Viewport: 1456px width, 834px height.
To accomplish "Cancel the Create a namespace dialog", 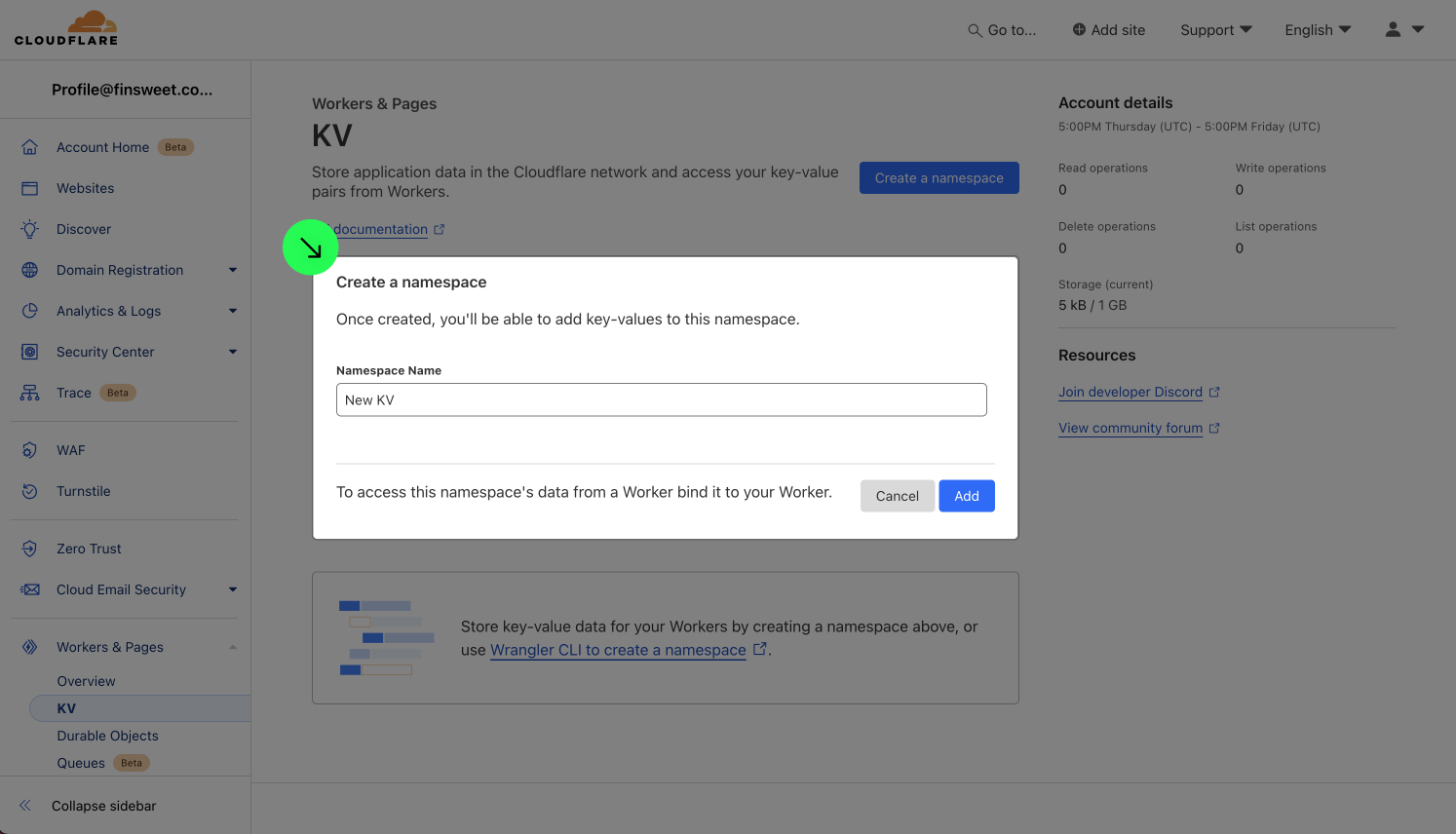I will [898, 496].
